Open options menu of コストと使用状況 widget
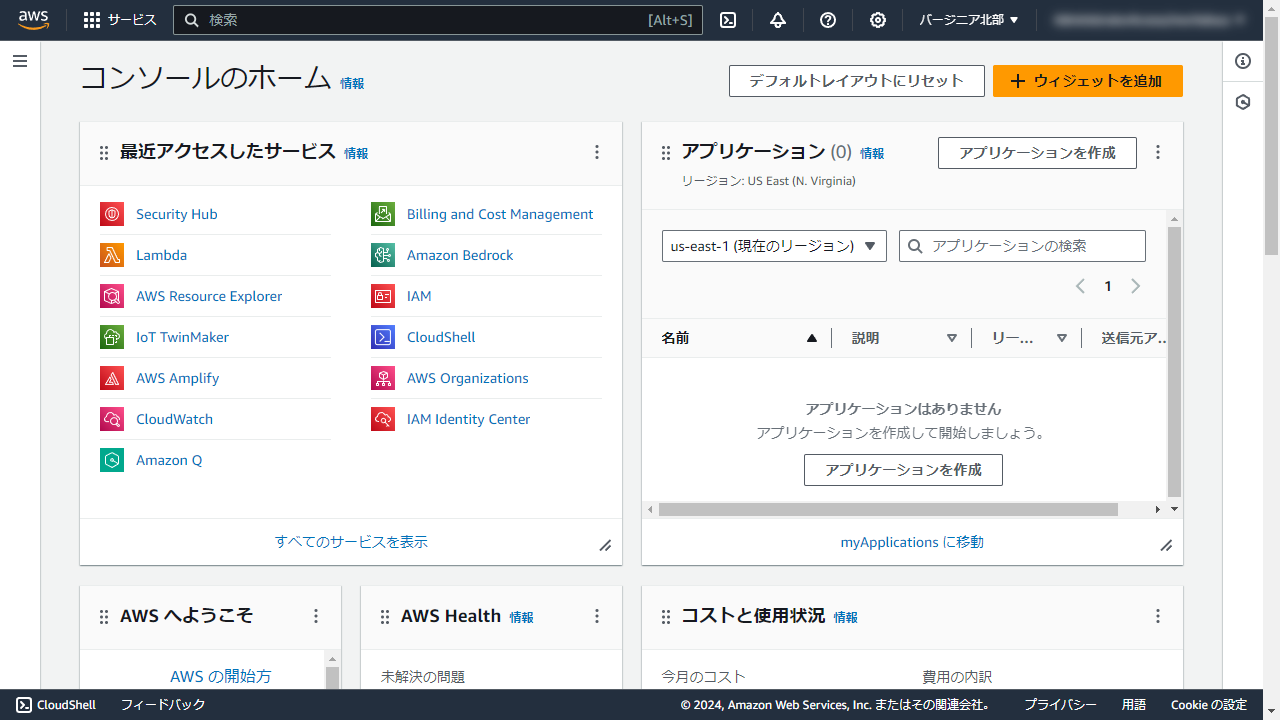The width and height of the screenshot is (1280, 720). coord(1158,616)
